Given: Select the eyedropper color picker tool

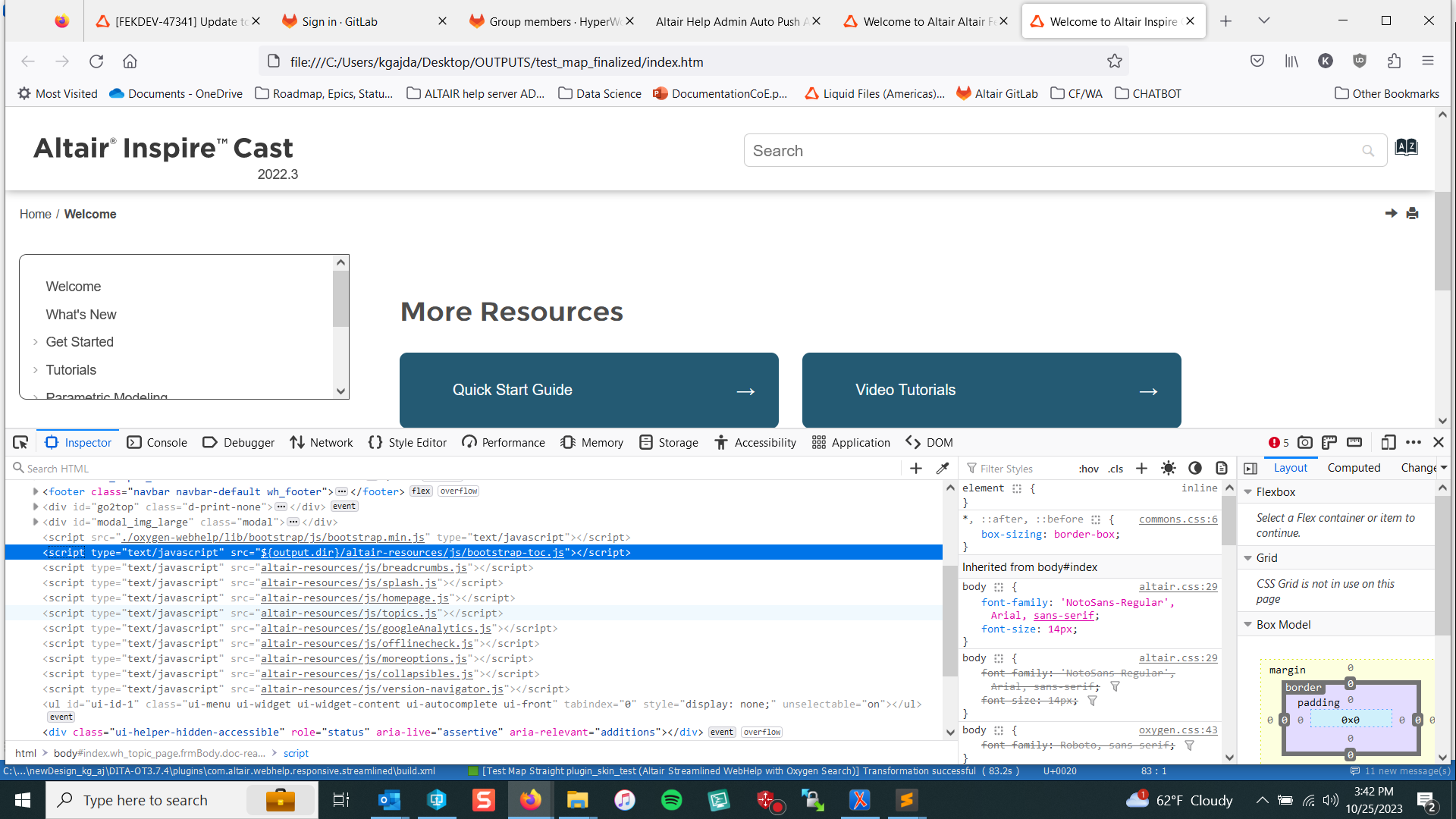Looking at the screenshot, I should (943, 469).
